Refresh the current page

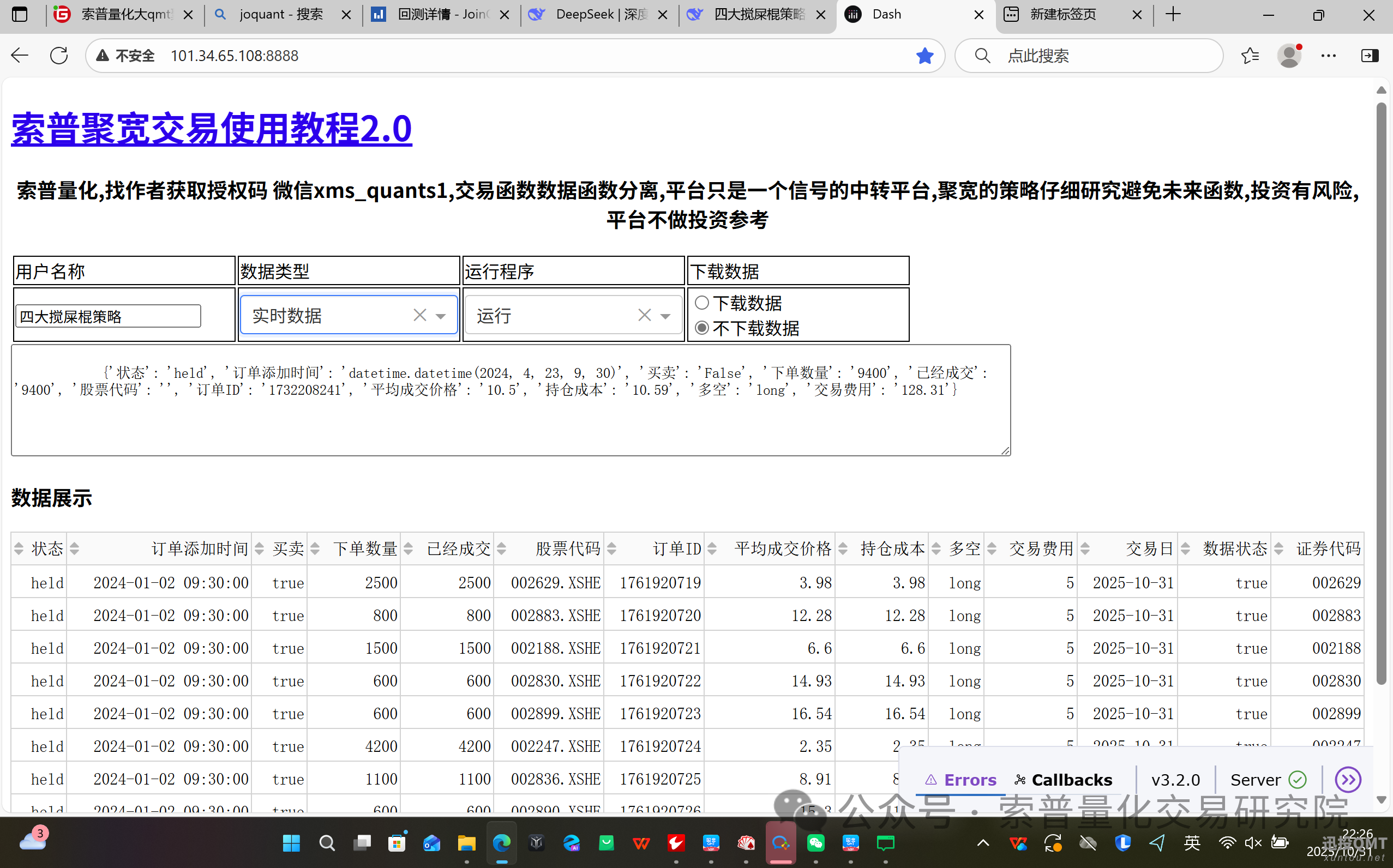click(58, 55)
